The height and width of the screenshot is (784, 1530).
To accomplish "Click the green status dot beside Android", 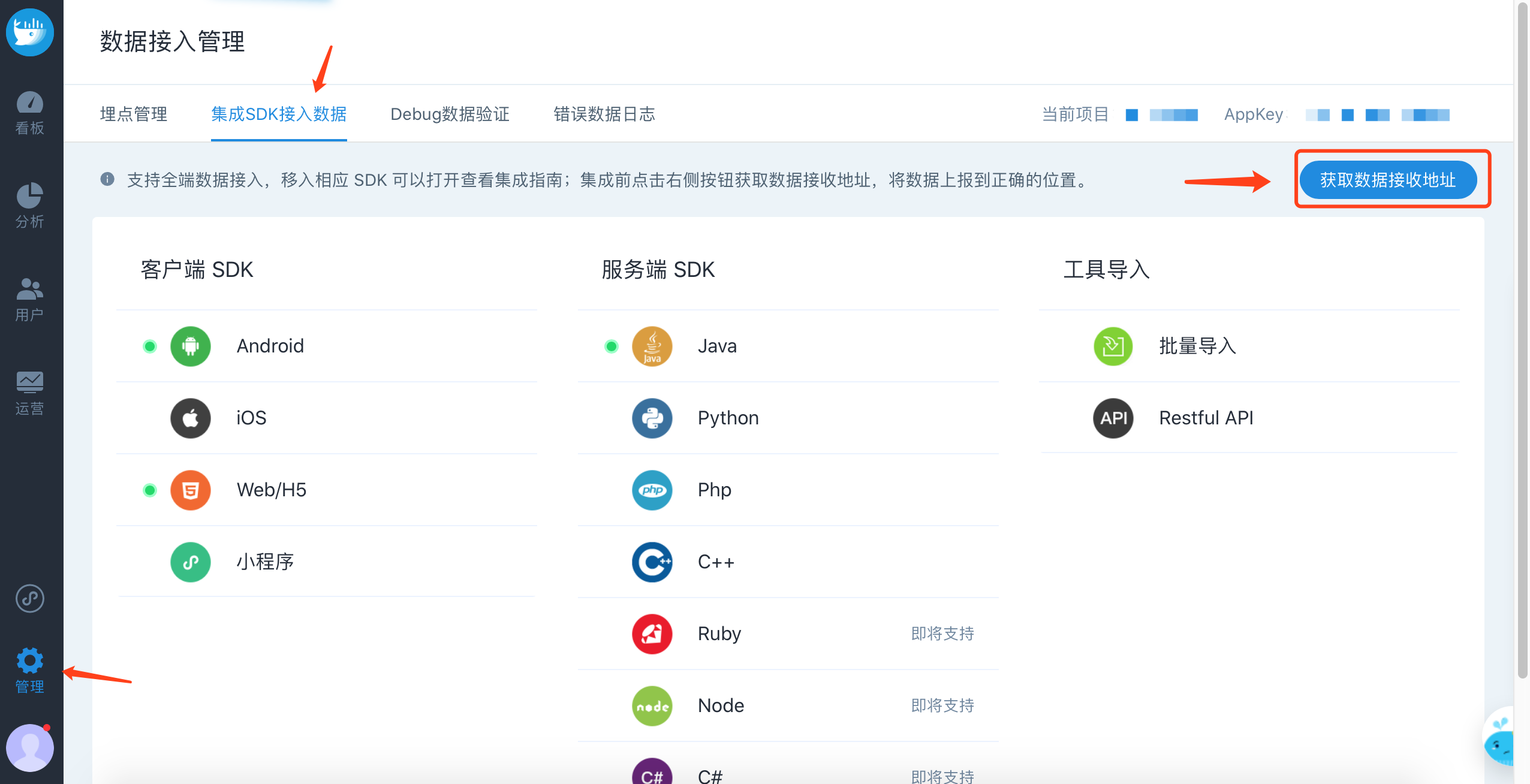I will pos(150,346).
